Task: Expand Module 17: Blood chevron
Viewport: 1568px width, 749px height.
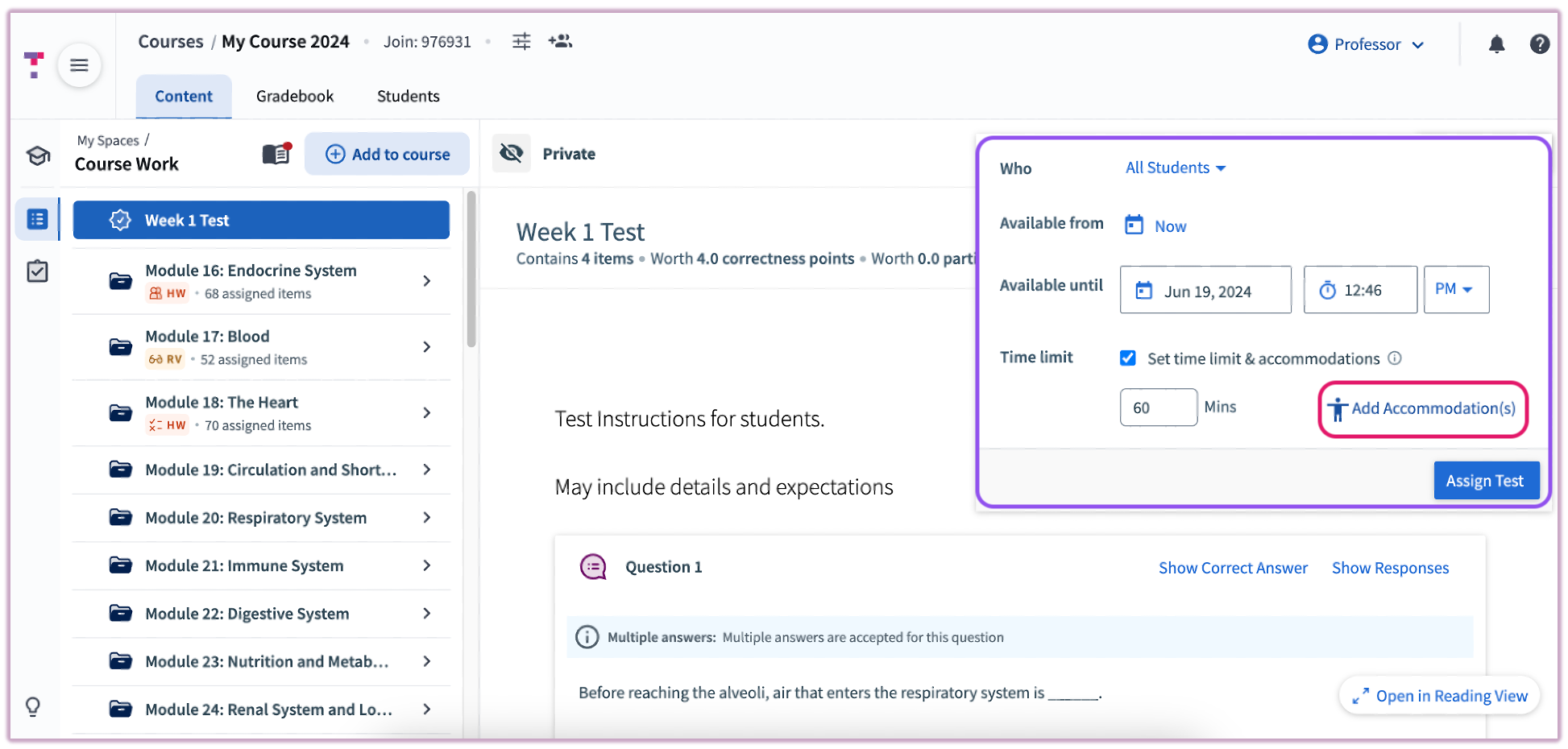Action: click(x=427, y=347)
